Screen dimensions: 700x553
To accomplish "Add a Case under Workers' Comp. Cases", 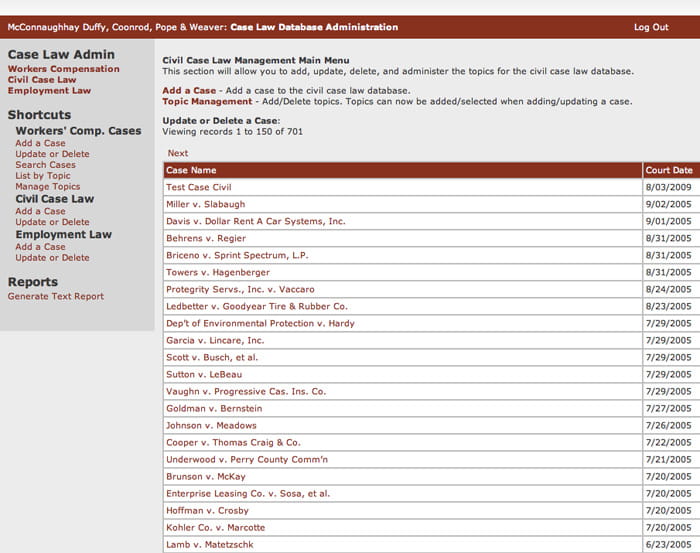I will [40, 143].
